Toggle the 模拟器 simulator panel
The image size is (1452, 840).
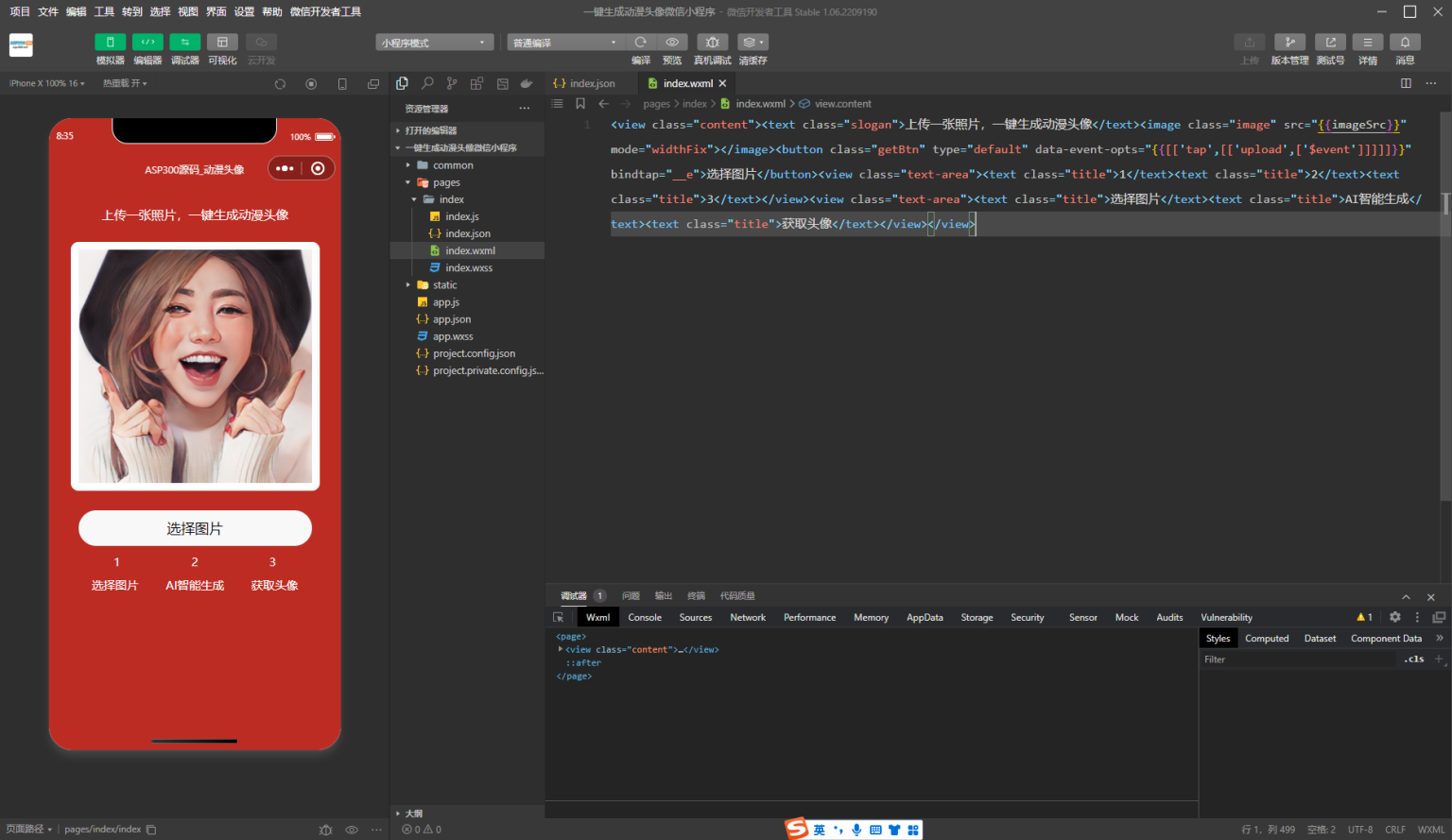[110, 43]
